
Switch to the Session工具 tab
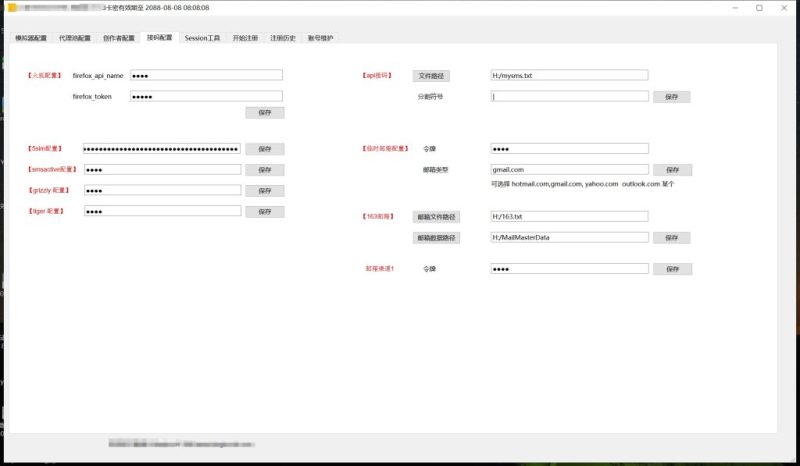(202, 38)
